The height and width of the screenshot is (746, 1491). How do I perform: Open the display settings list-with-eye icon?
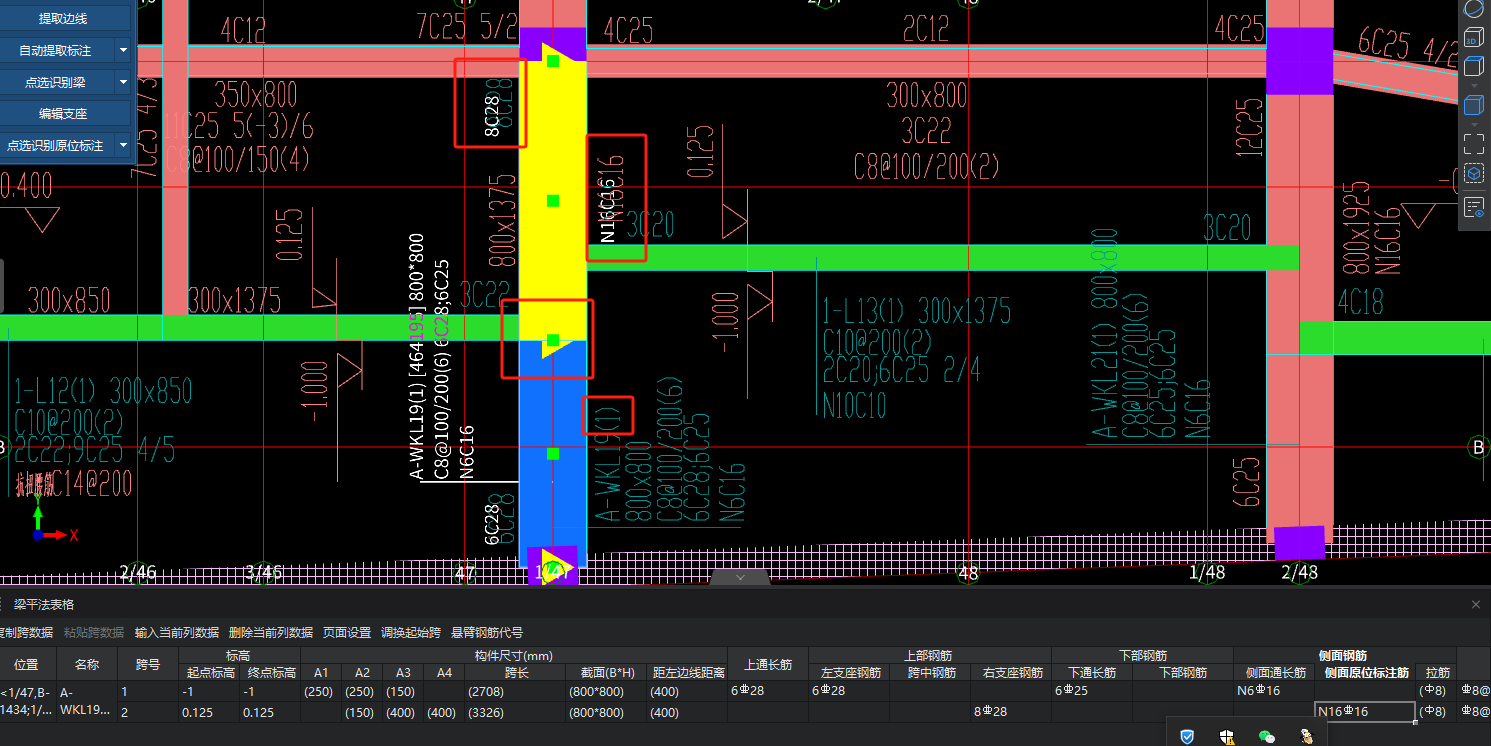tap(1473, 208)
